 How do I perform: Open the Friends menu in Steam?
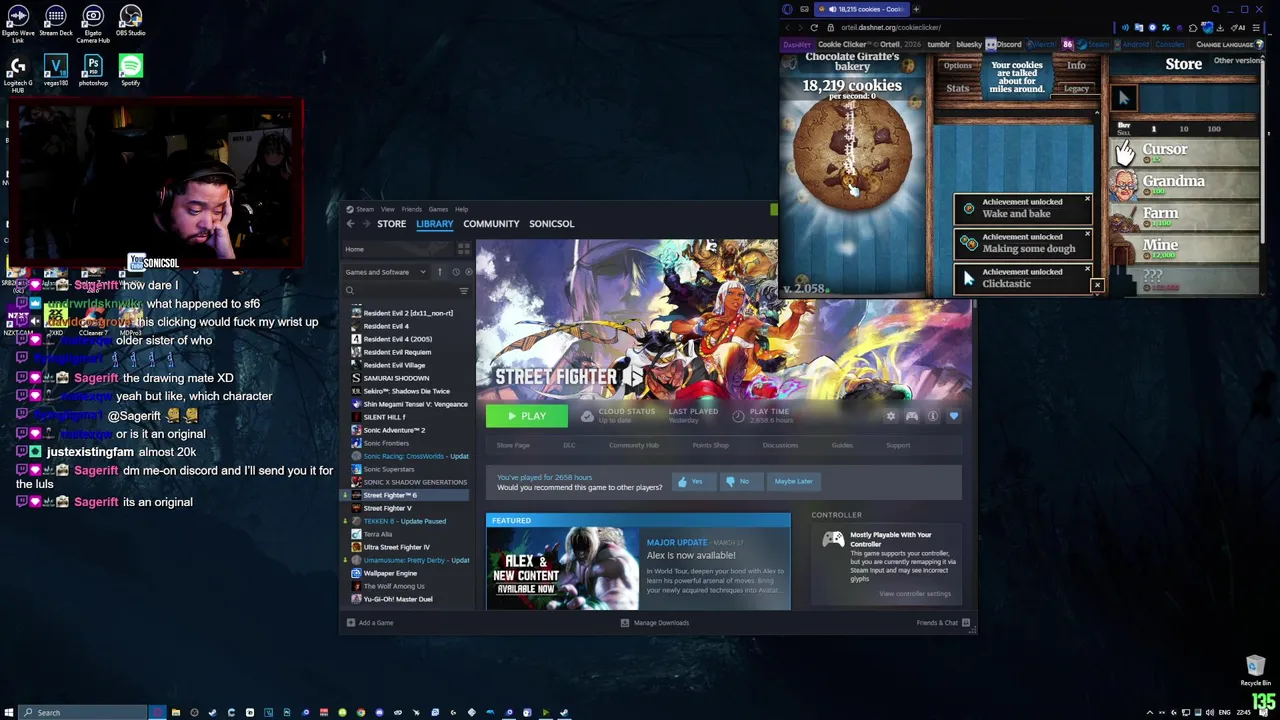411,209
